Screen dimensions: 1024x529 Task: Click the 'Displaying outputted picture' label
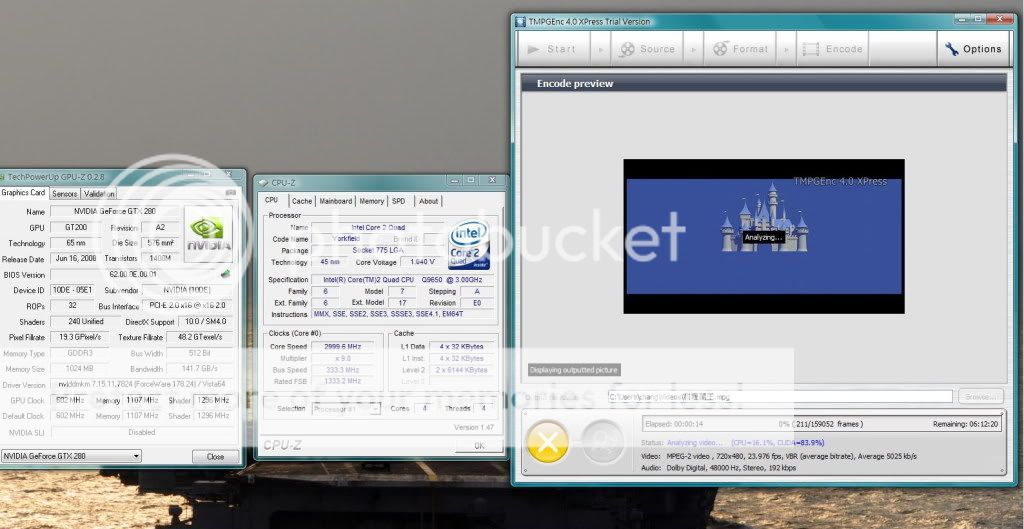(573, 370)
